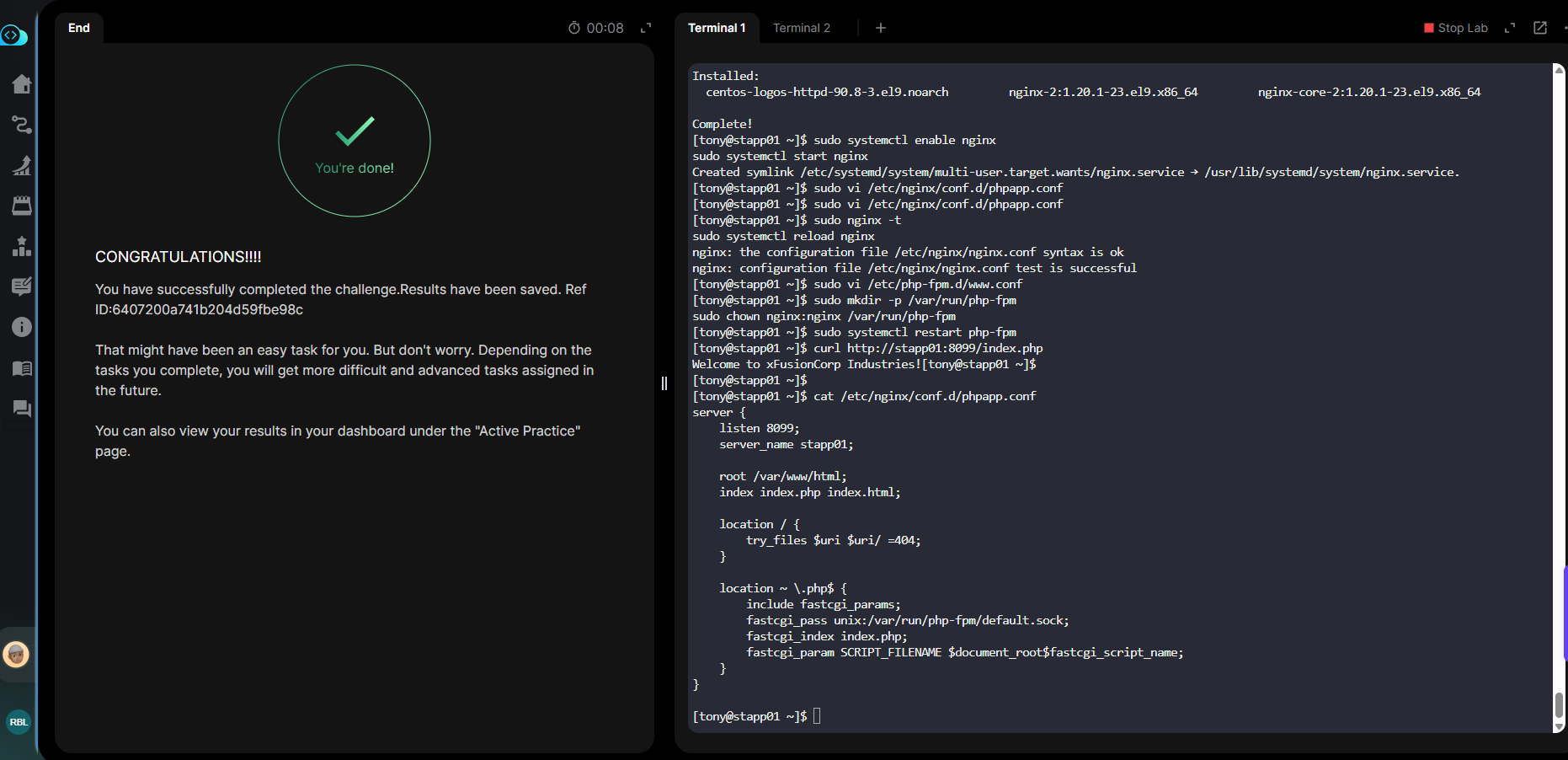Open the book documentation icon in sidebar

(22, 368)
